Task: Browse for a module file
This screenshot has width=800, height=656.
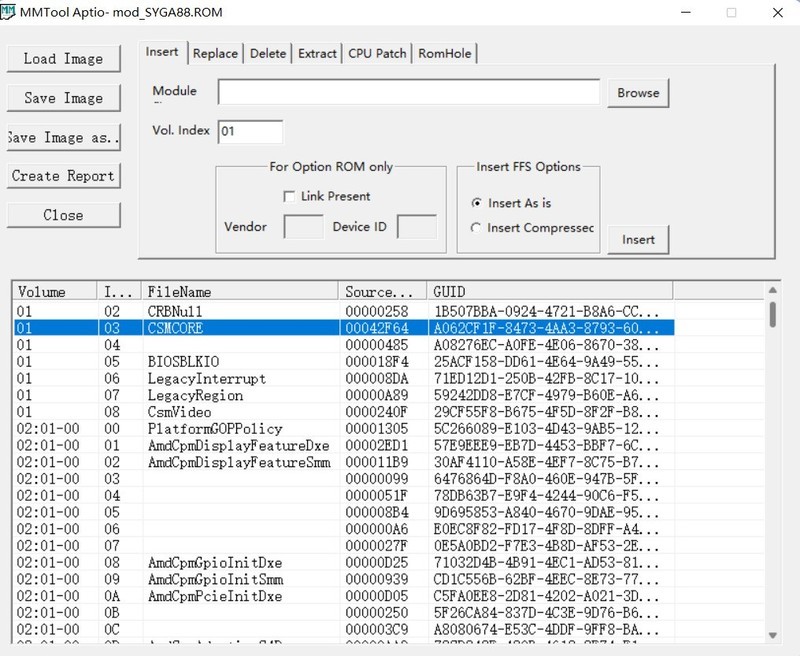Action: pyautogui.click(x=638, y=93)
